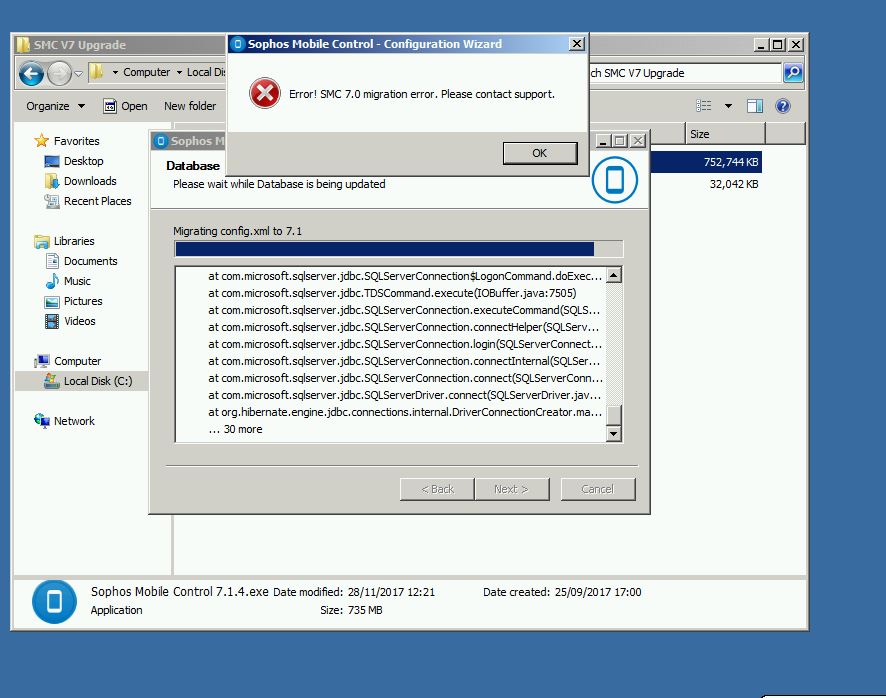Click the Next button in wizard
This screenshot has height=698, width=886.
(x=511, y=489)
